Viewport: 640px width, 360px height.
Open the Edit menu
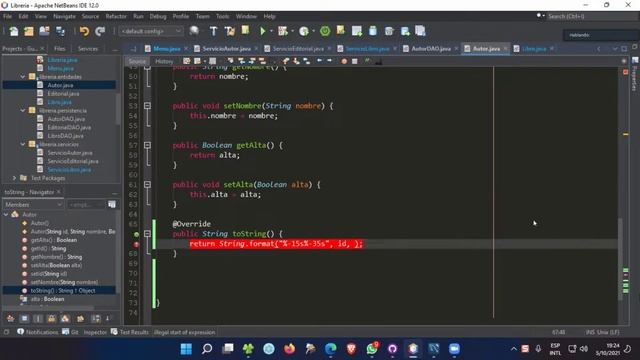coord(23,16)
